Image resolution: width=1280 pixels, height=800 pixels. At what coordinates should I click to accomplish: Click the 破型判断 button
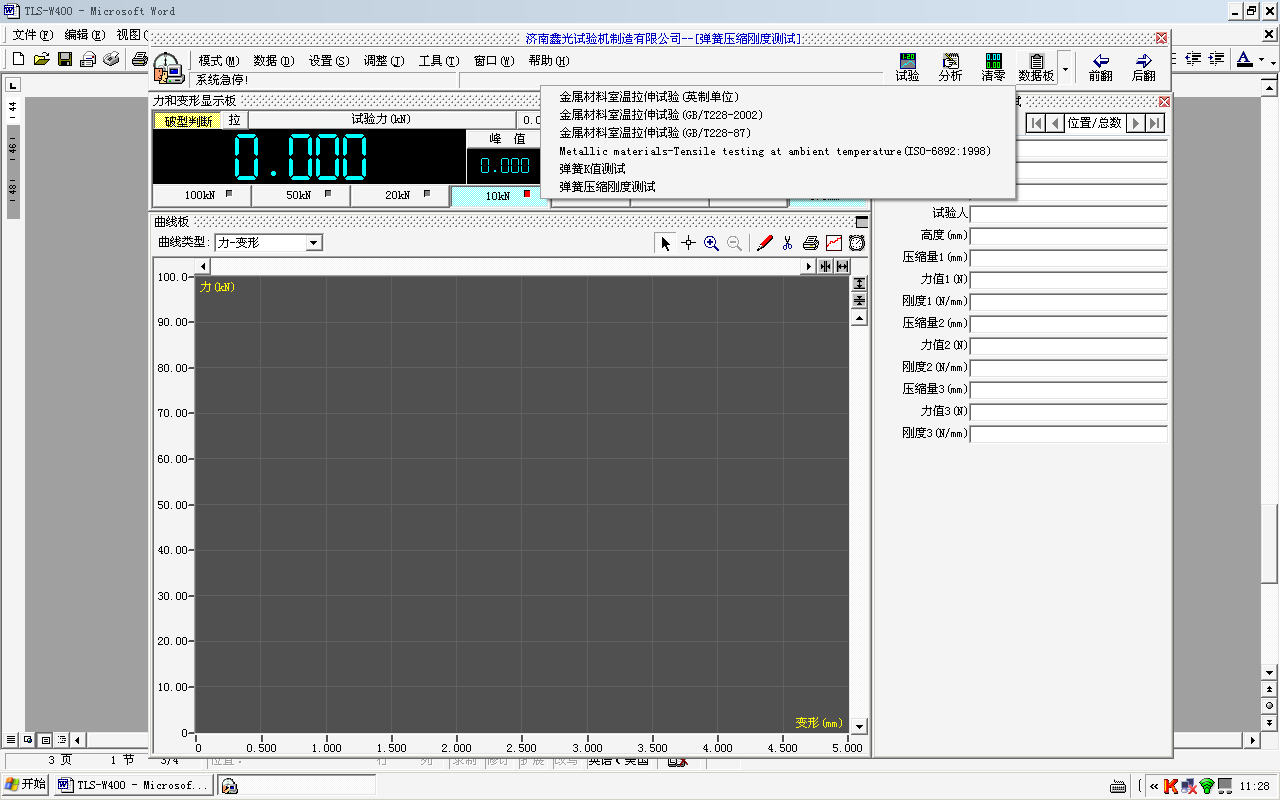coord(188,121)
